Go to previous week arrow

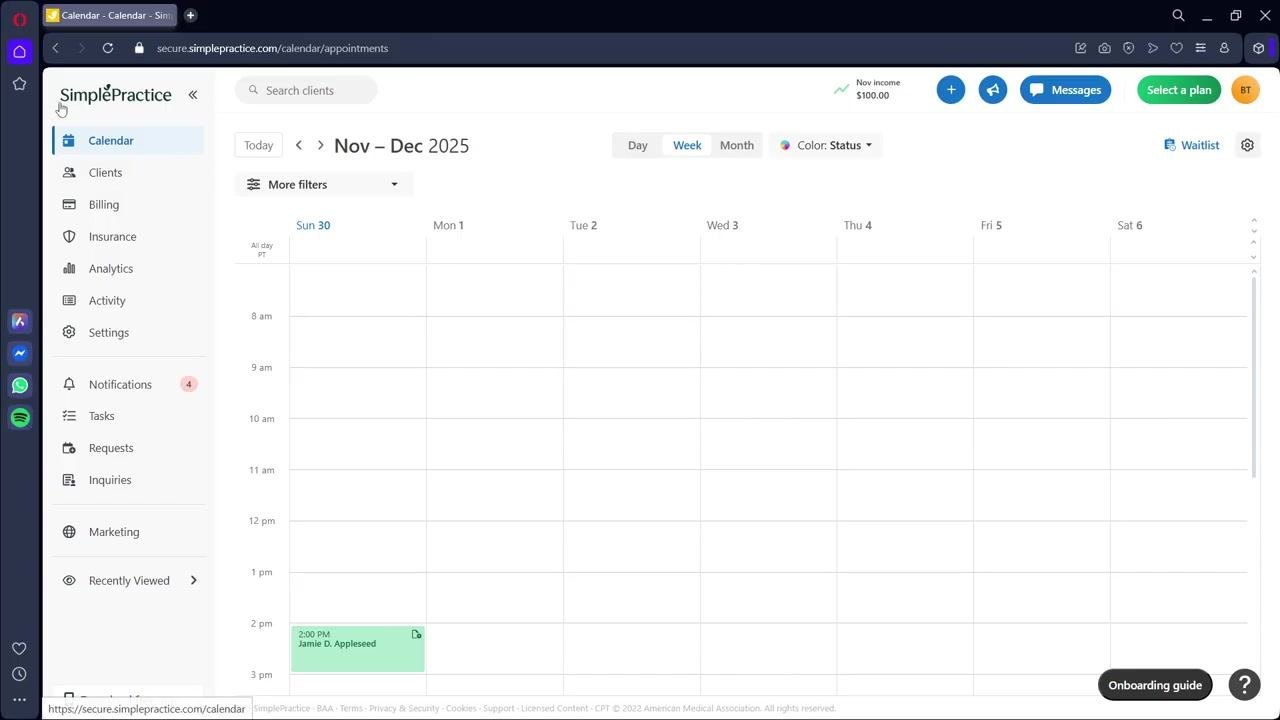click(x=298, y=145)
